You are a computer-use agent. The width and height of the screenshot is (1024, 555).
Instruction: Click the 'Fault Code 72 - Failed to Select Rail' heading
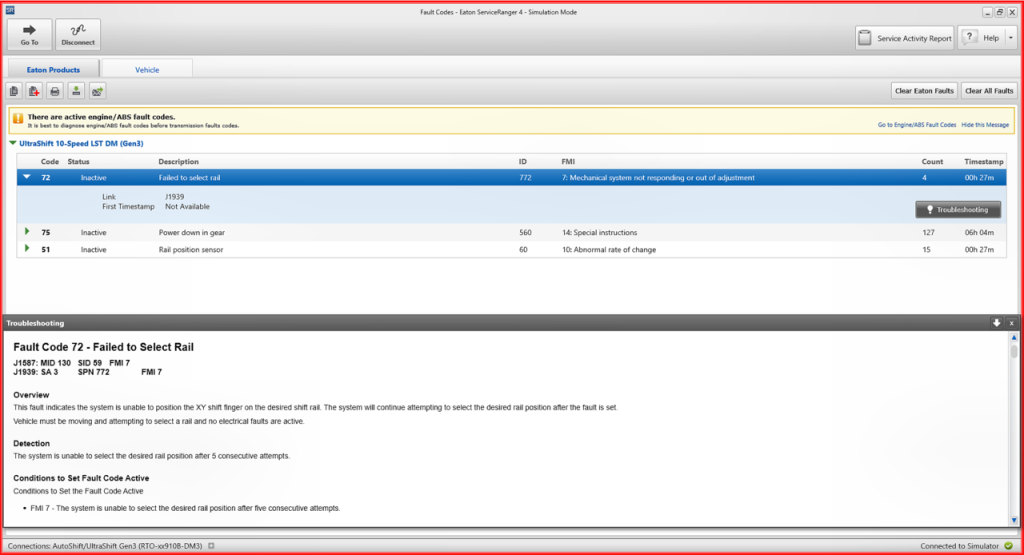coord(103,347)
